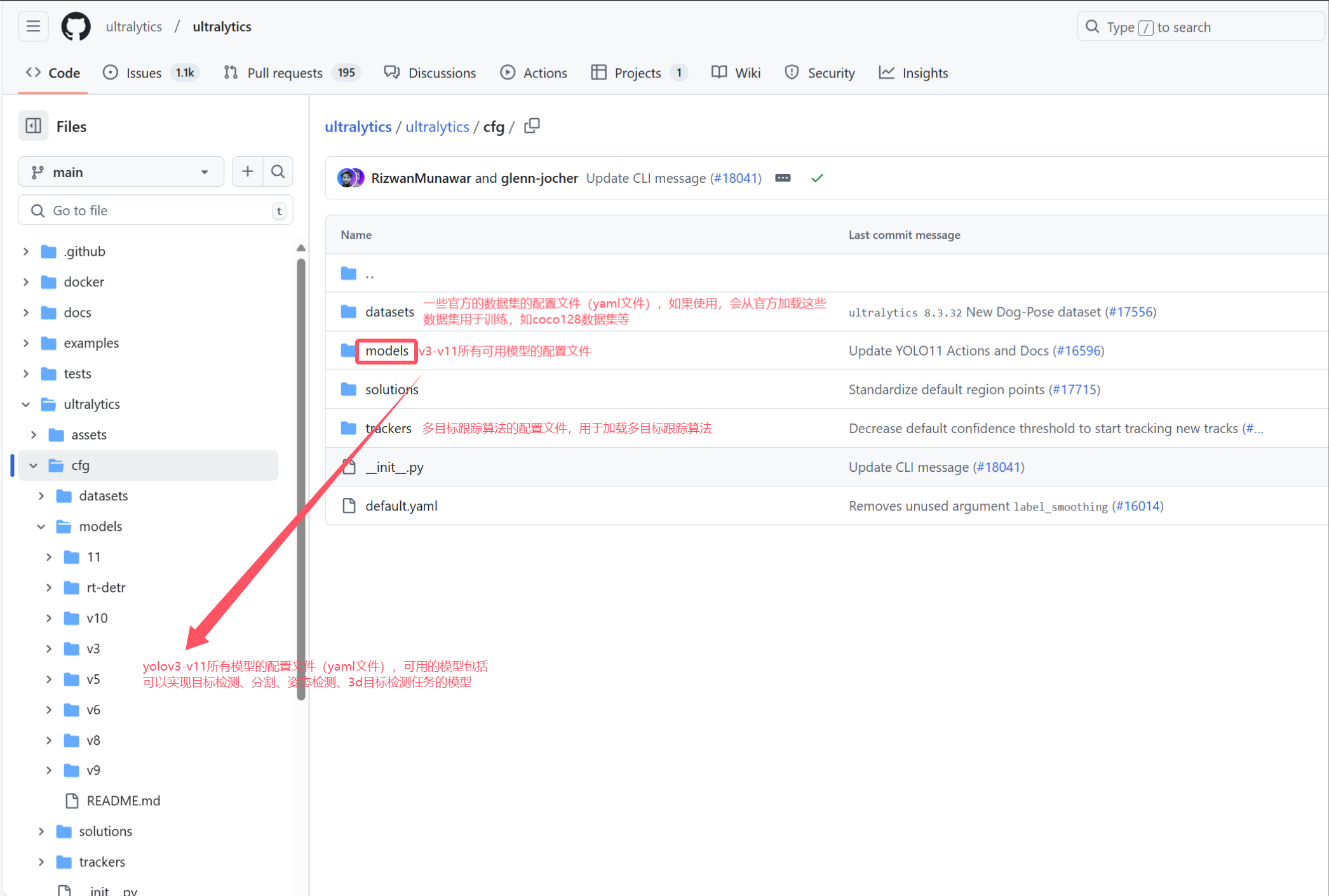Click the models folder link
This screenshot has height=896, width=1329.
[x=387, y=351]
